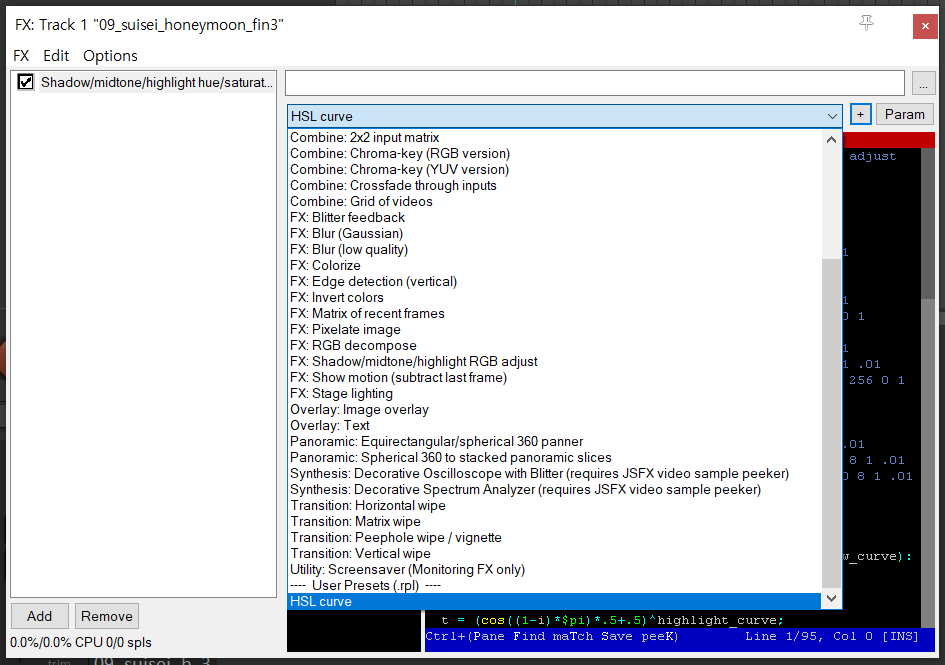Select Combine: Grid of videos
Image resolution: width=945 pixels, height=665 pixels.
coord(554,201)
